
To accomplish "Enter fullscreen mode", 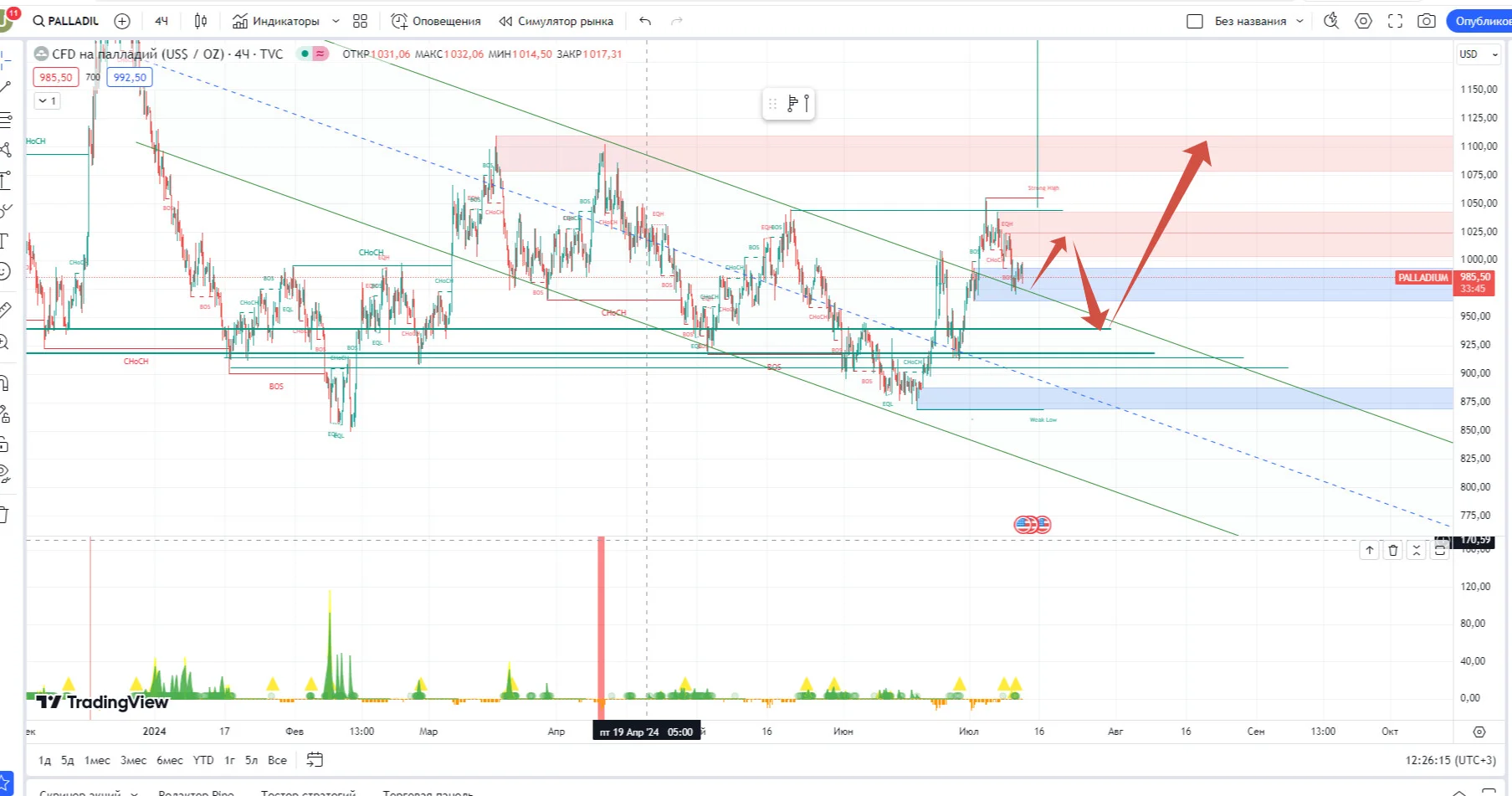I will pos(1395,21).
